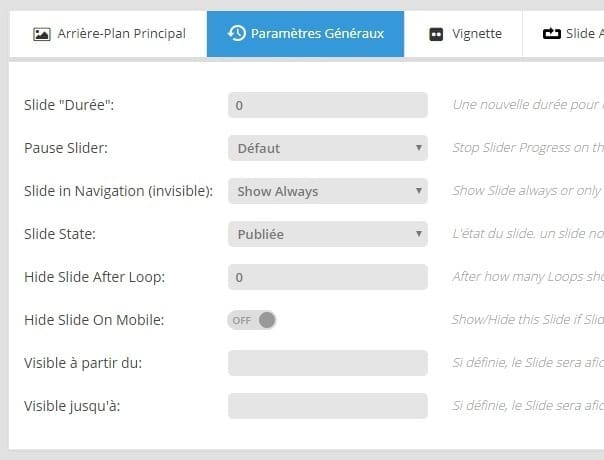
Task: Click the Visible jusqu'à date field
Action: [328, 406]
